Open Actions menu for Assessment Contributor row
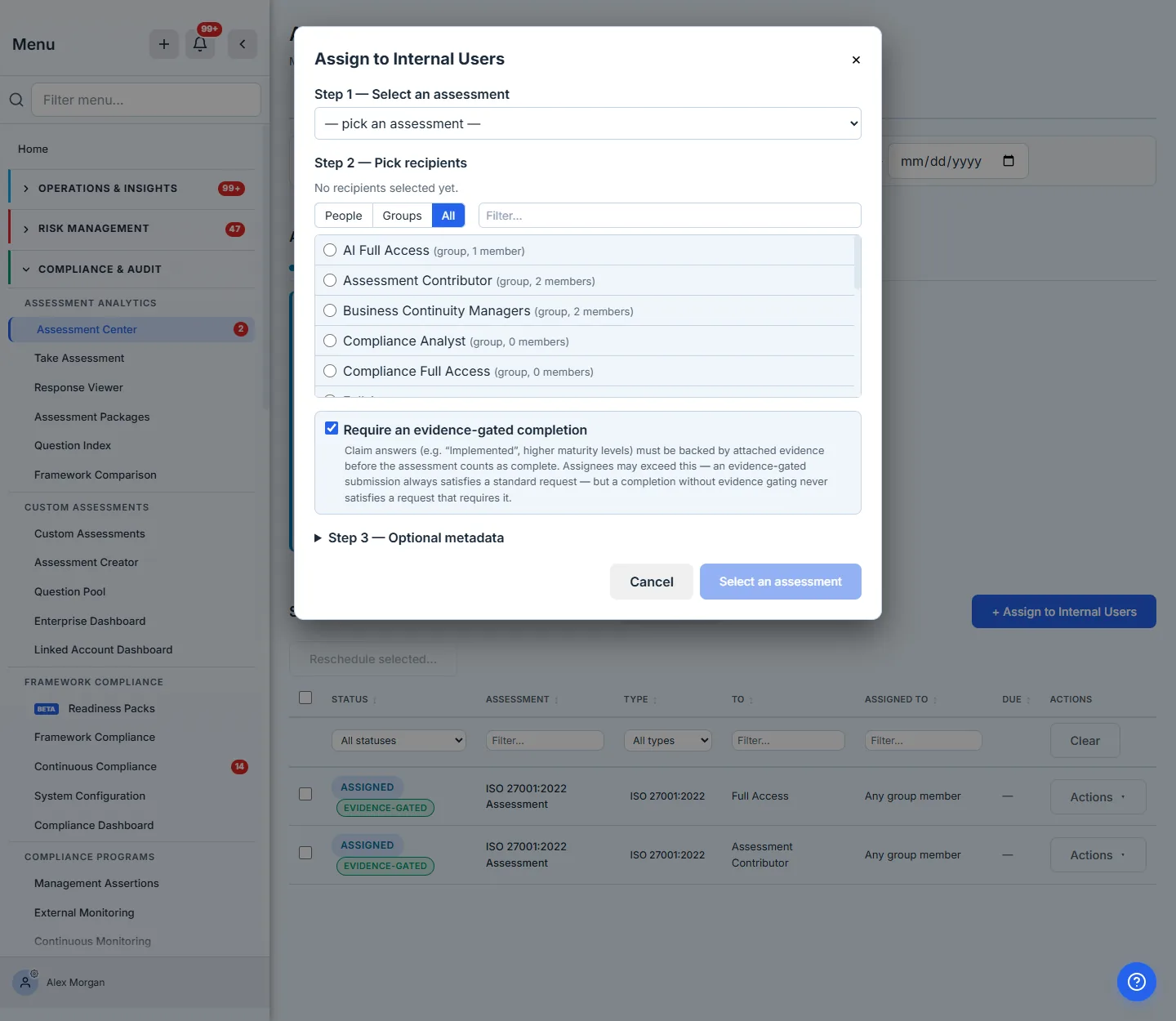 (1098, 855)
